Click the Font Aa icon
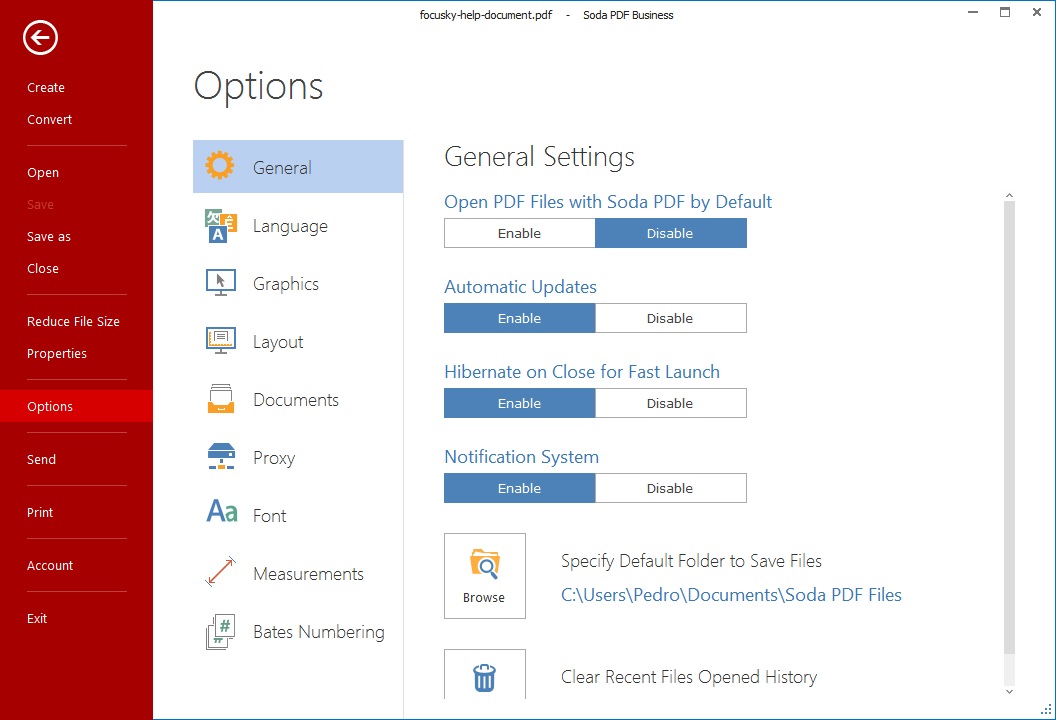1056x720 pixels. click(220, 514)
